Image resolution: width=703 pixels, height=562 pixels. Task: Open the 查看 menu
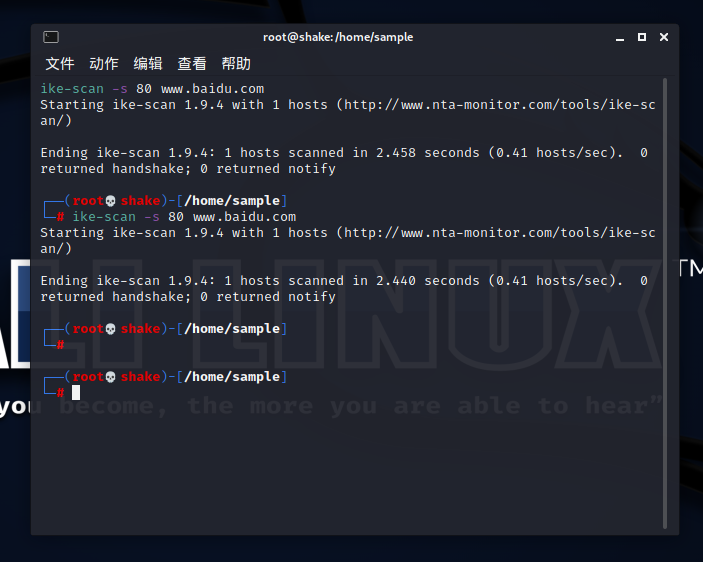point(192,64)
